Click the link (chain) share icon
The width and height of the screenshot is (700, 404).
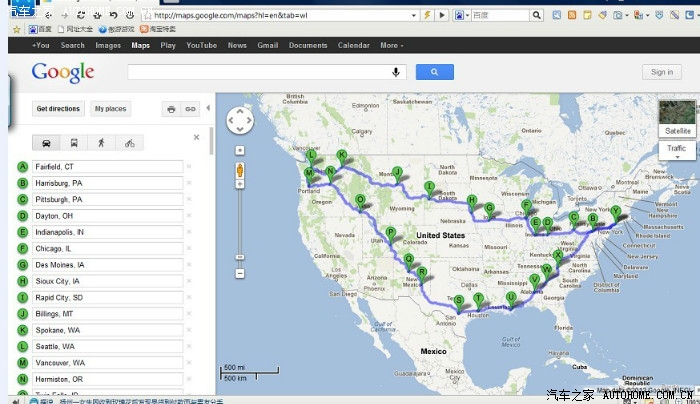click(x=189, y=108)
